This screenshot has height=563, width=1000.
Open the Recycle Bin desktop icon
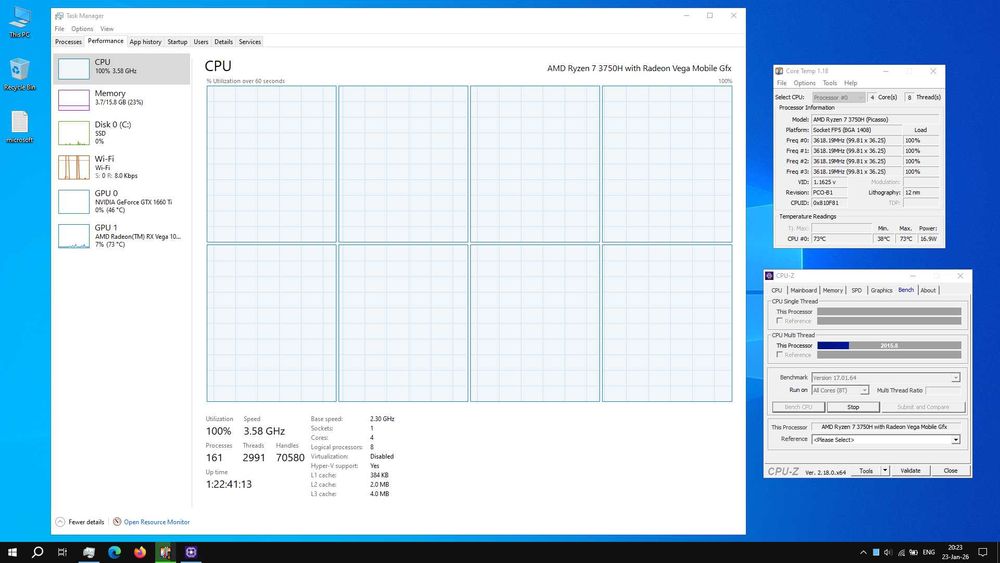(19, 74)
